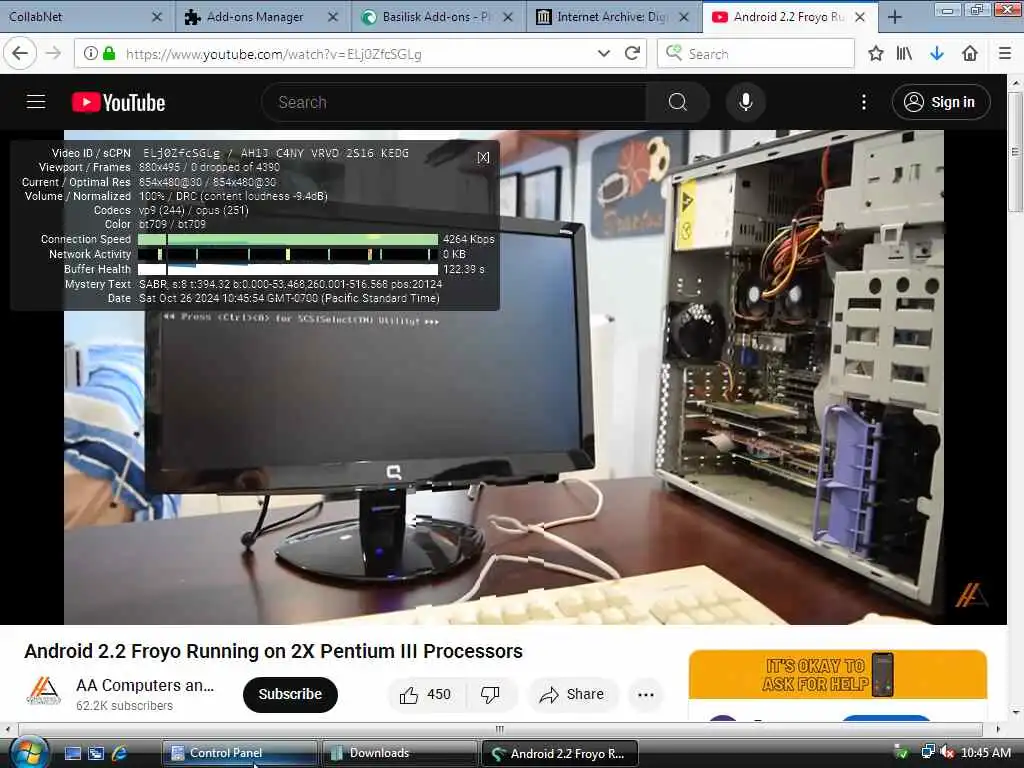Dislike the video with thumbs down
1024x768 pixels.
tap(490, 694)
